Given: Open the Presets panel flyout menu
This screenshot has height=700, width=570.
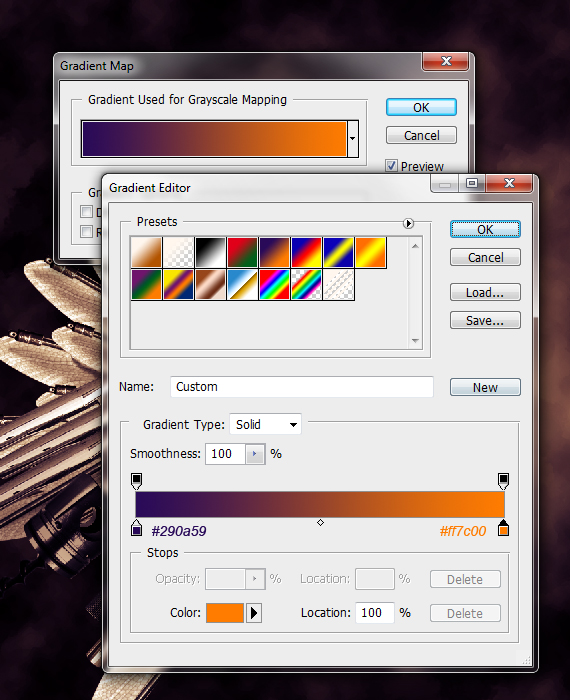Looking at the screenshot, I should click(x=408, y=223).
